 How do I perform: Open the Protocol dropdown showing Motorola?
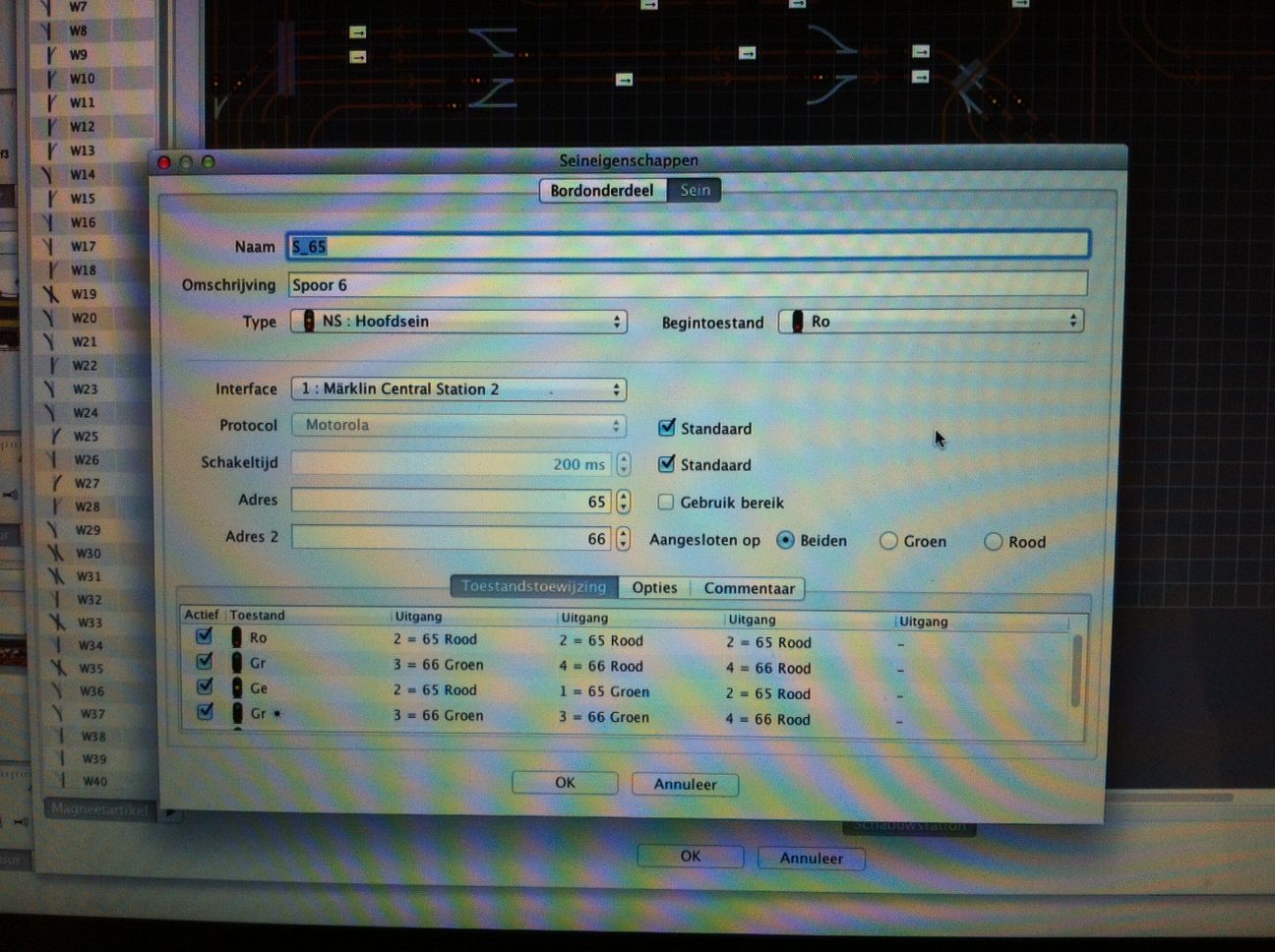click(458, 426)
